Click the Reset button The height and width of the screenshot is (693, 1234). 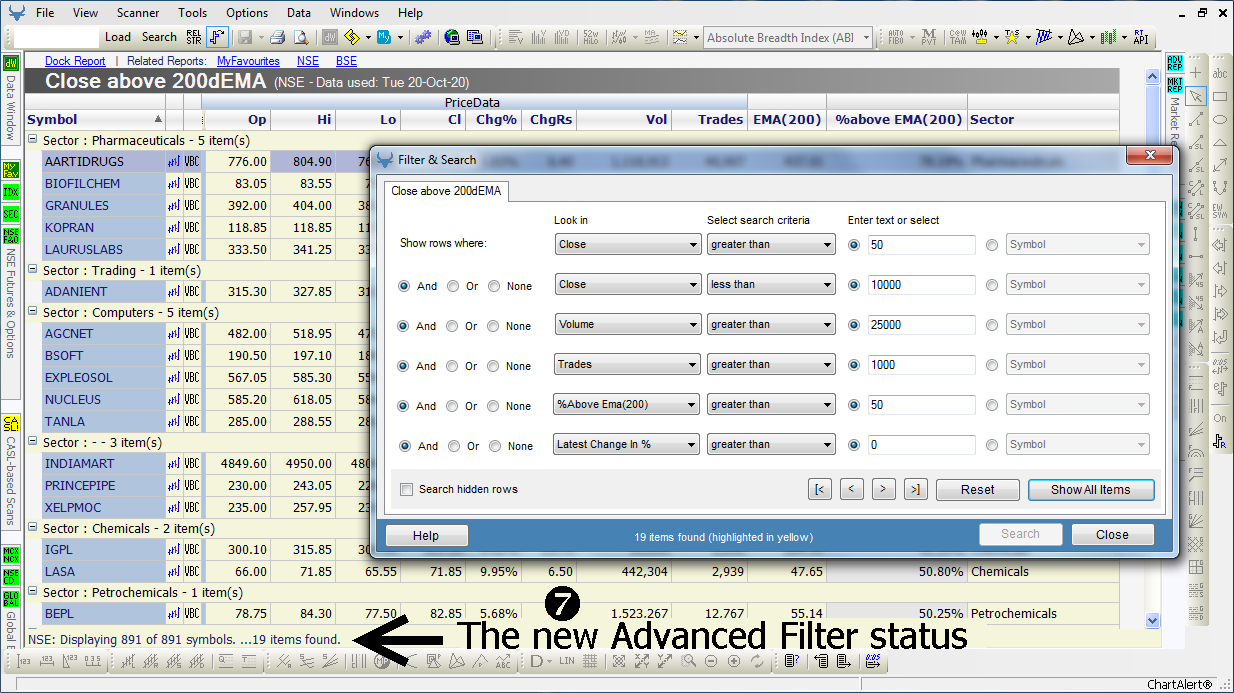[978, 490]
